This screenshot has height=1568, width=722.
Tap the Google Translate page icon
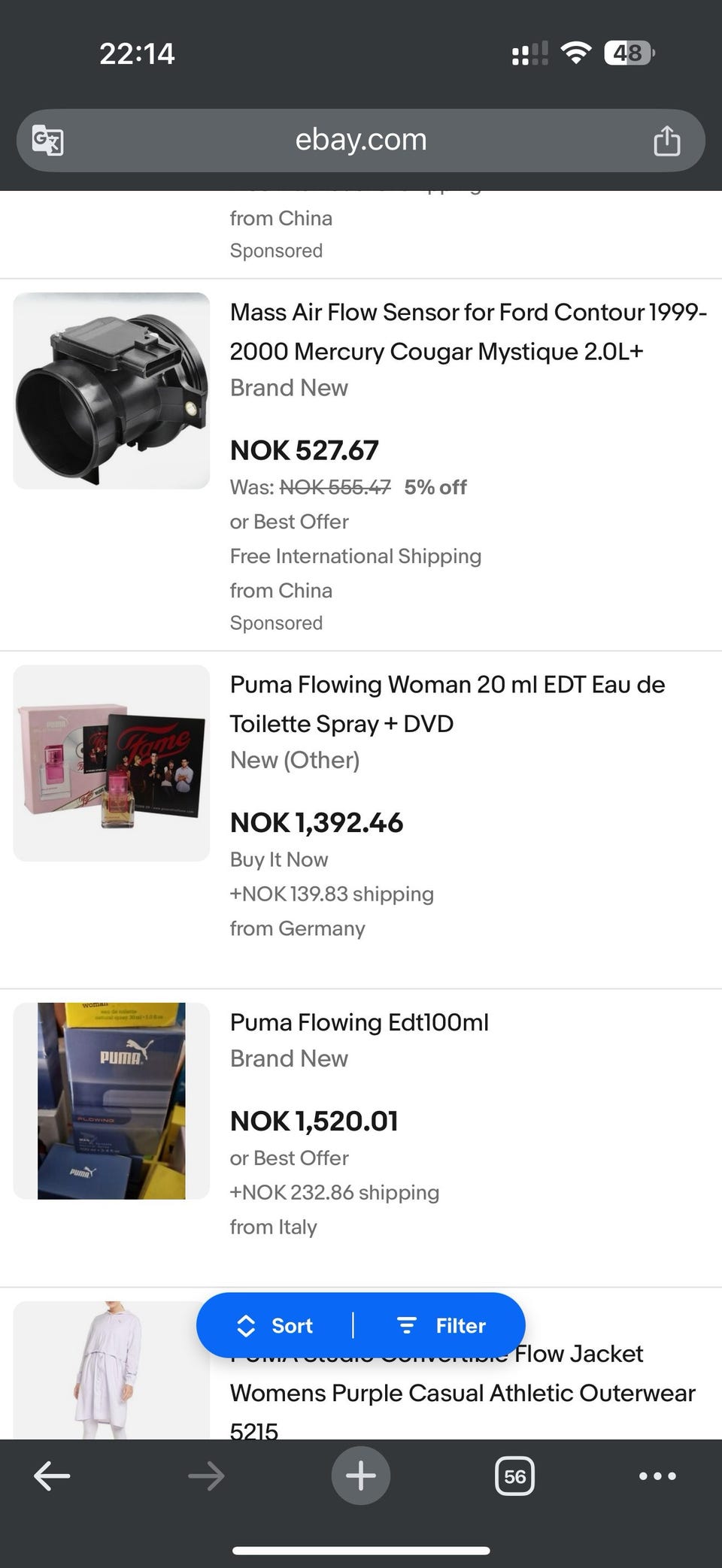pos(47,141)
